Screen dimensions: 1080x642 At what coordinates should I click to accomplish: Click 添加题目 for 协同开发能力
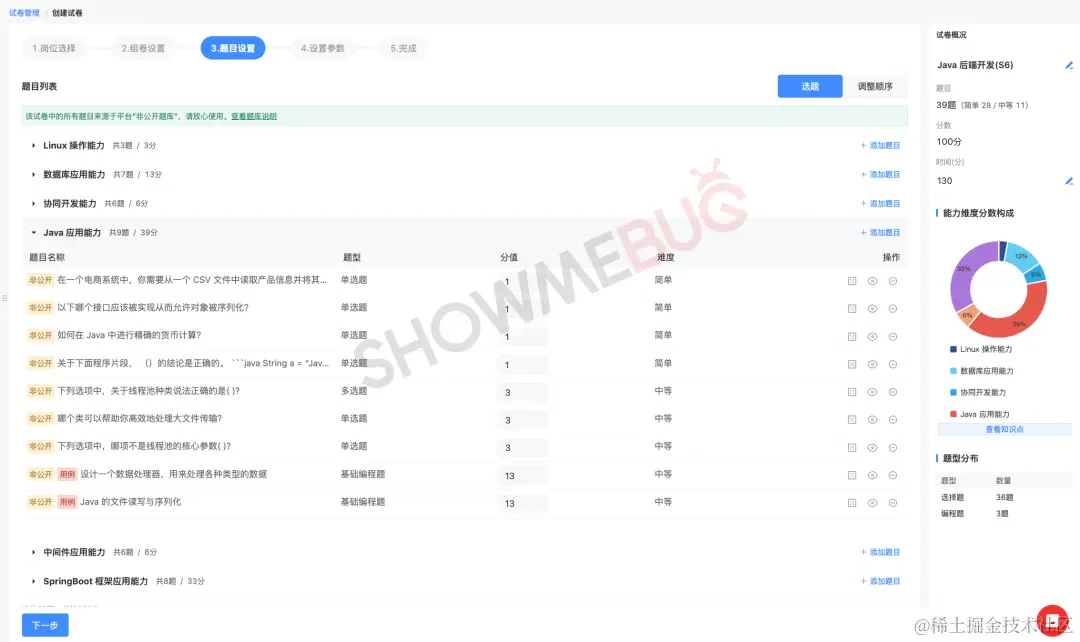[880, 203]
